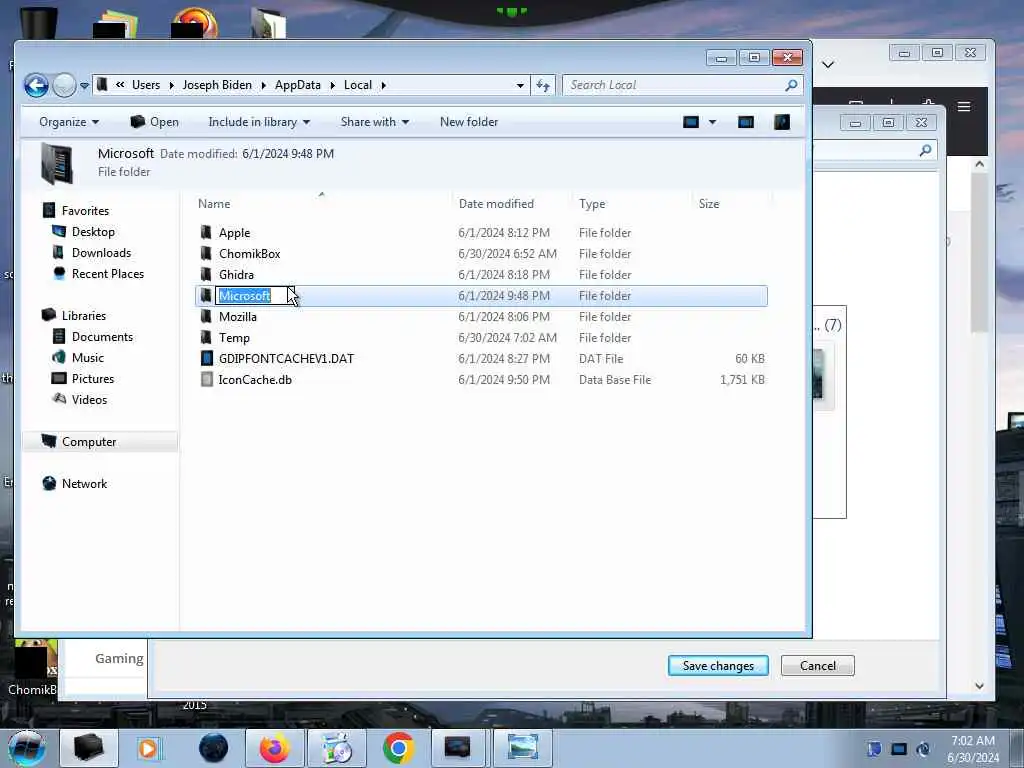Select Computer in navigation pane
Screen dimensions: 1024x768
tap(89, 442)
